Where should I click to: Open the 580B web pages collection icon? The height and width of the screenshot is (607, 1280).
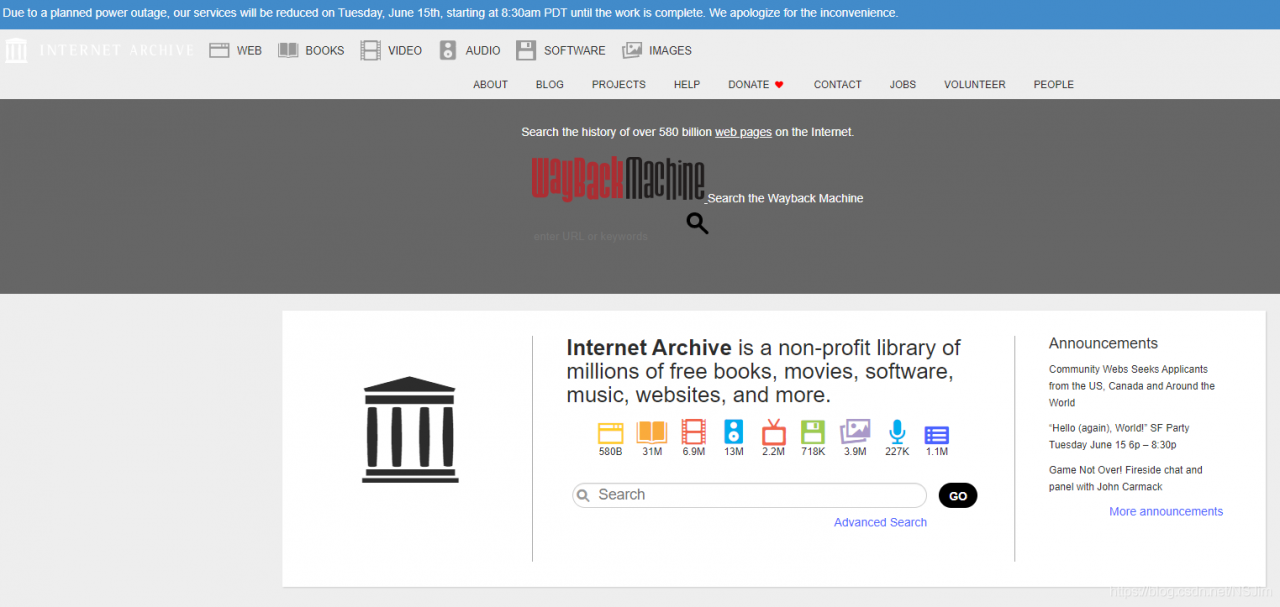pyautogui.click(x=610, y=432)
